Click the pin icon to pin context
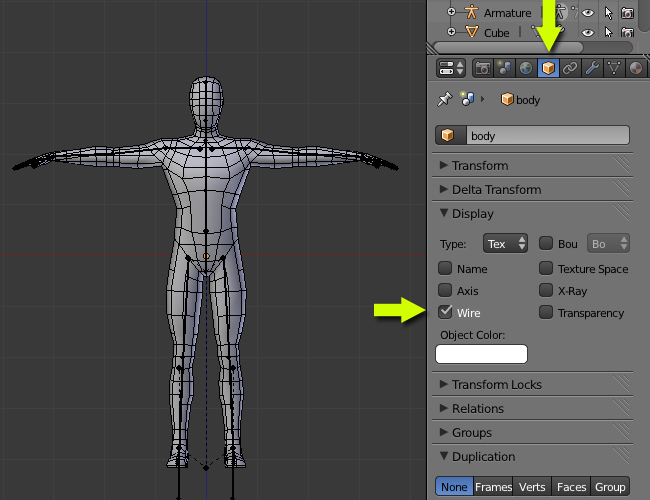This screenshot has width=650, height=500. pos(444,100)
